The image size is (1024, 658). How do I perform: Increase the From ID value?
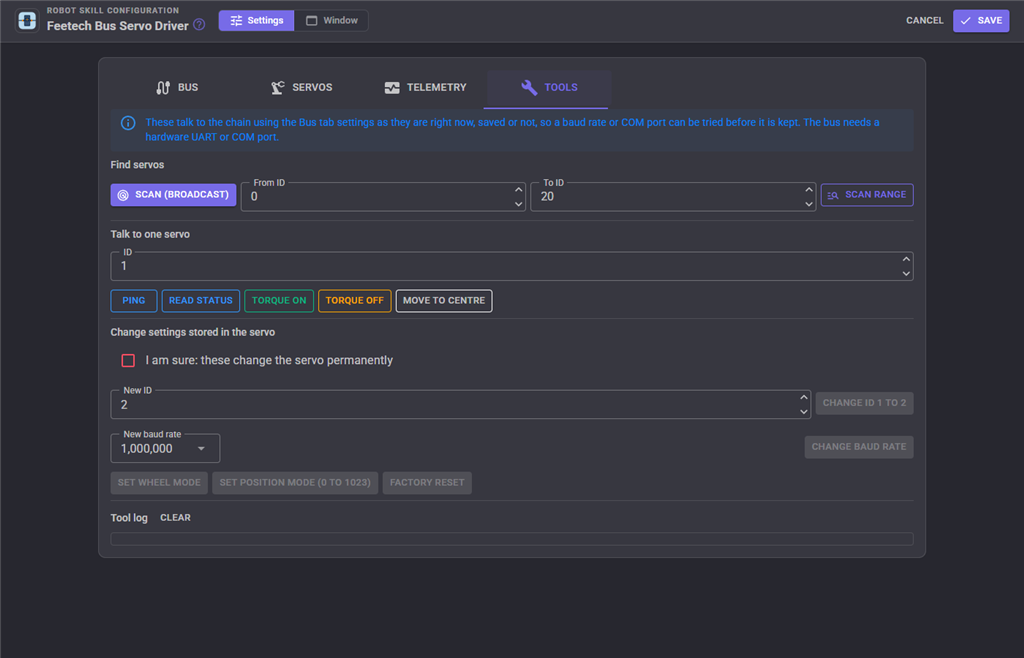[x=519, y=189]
